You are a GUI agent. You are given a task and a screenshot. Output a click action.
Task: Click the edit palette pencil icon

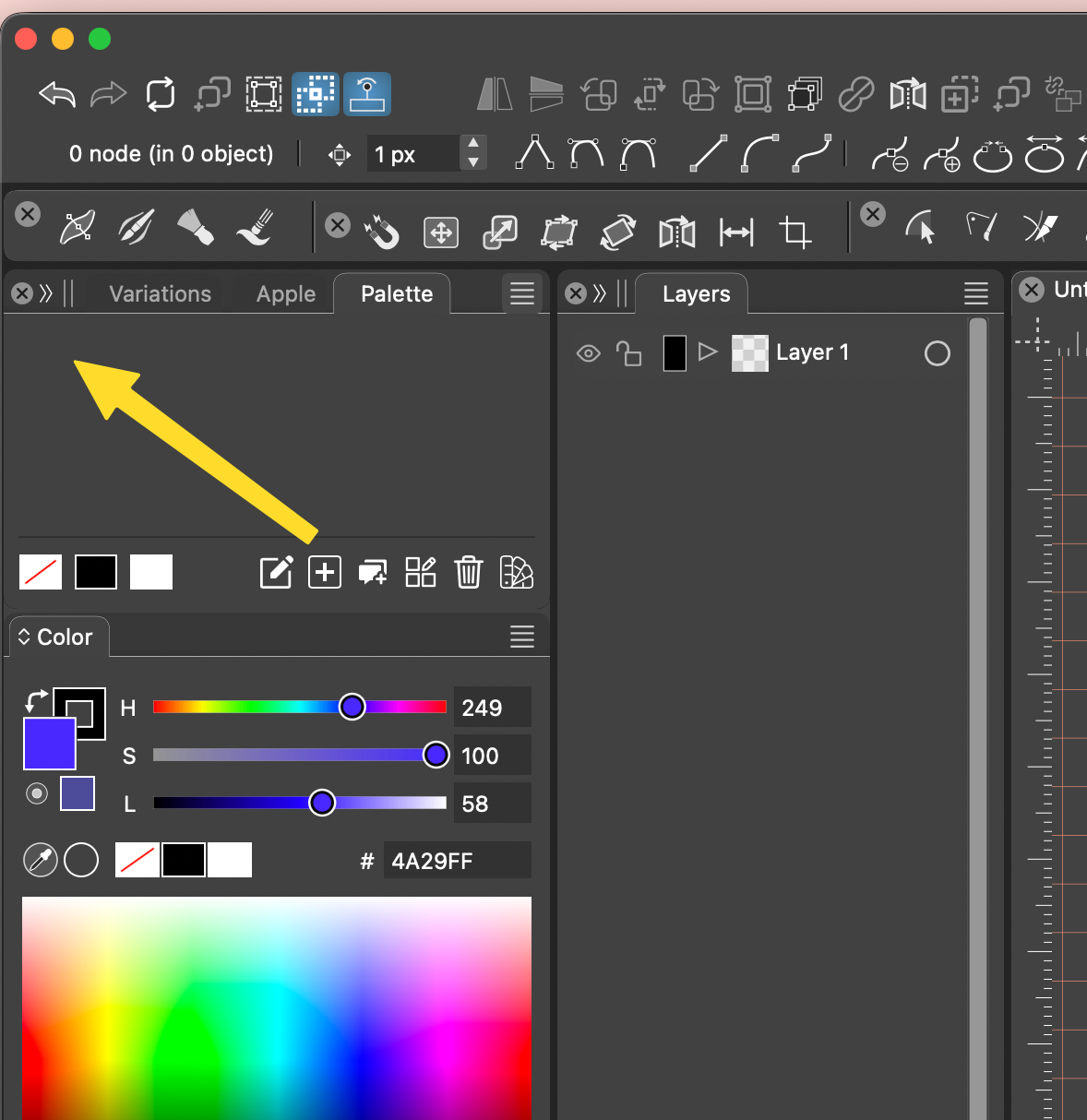click(x=276, y=572)
